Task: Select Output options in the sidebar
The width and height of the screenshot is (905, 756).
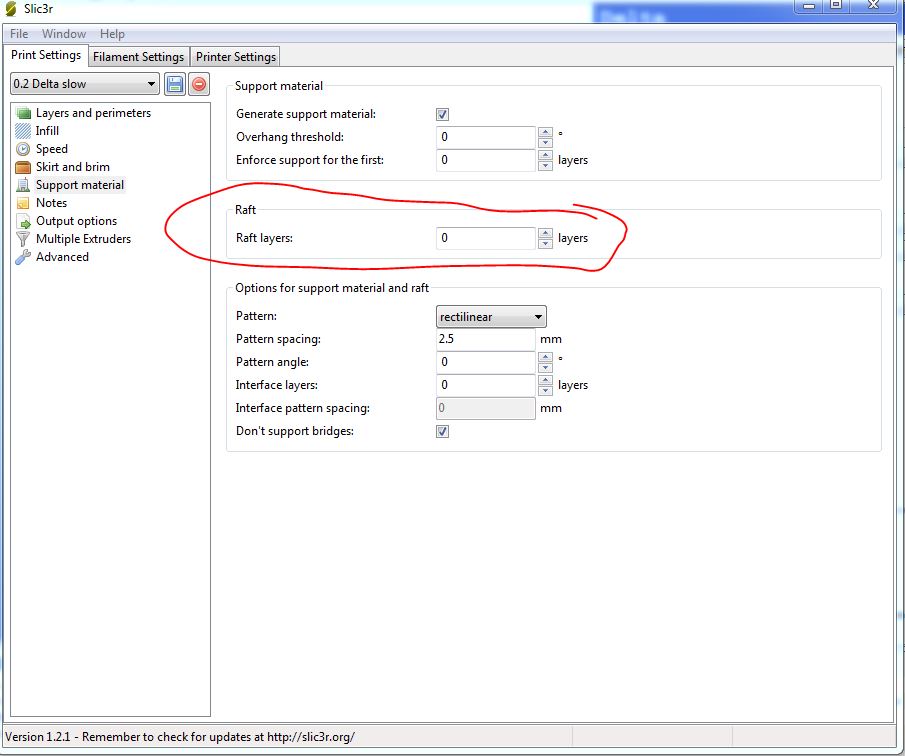Action: coord(76,221)
